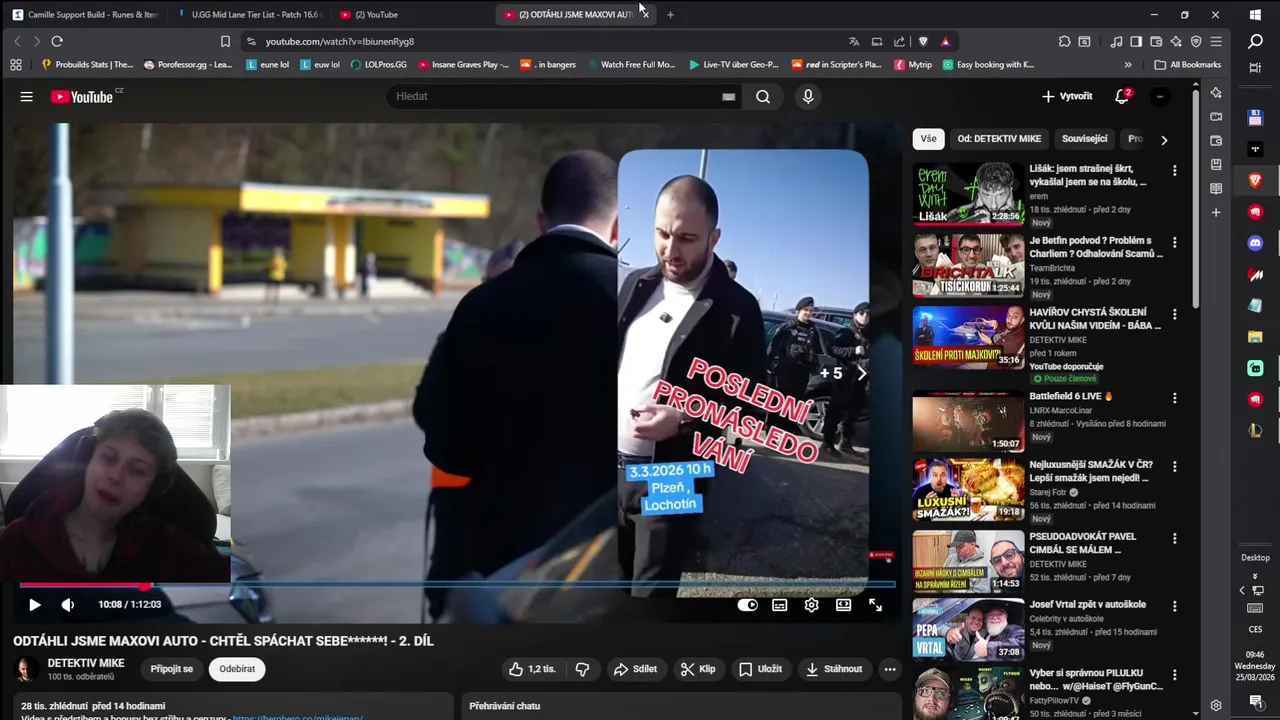The height and width of the screenshot is (720, 1280).
Task: Select the Vše filter chip
Action: point(929,139)
